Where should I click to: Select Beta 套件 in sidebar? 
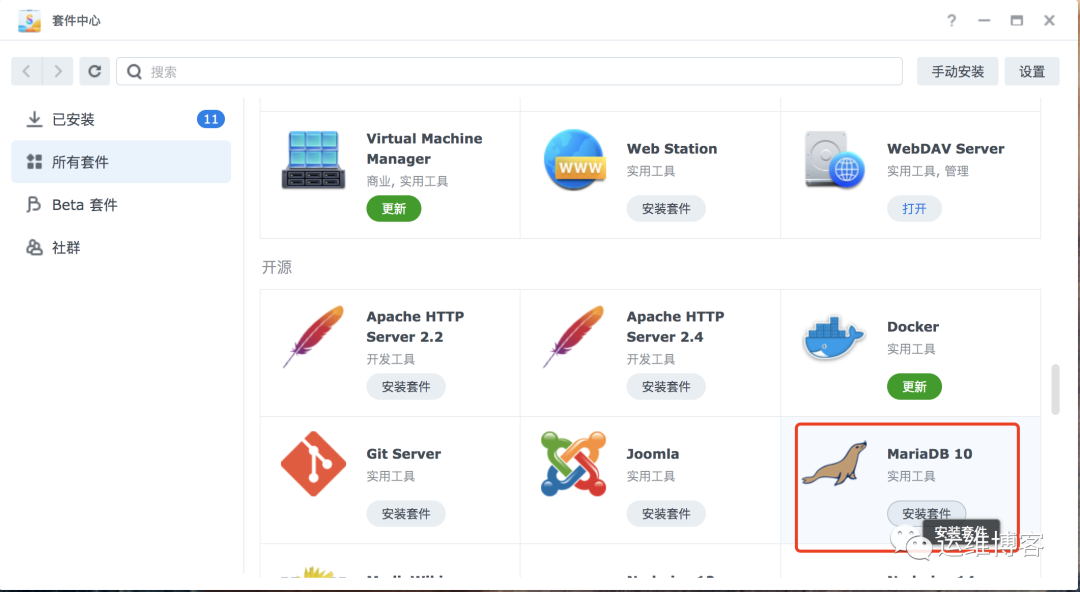(121, 205)
